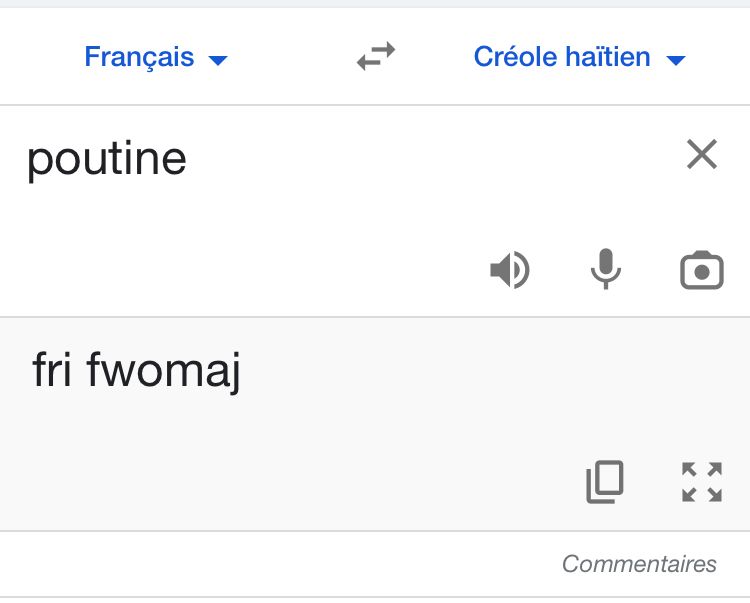750x603 pixels.
Task: Click the blank footer area left of Commentaires
Action: (250, 564)
